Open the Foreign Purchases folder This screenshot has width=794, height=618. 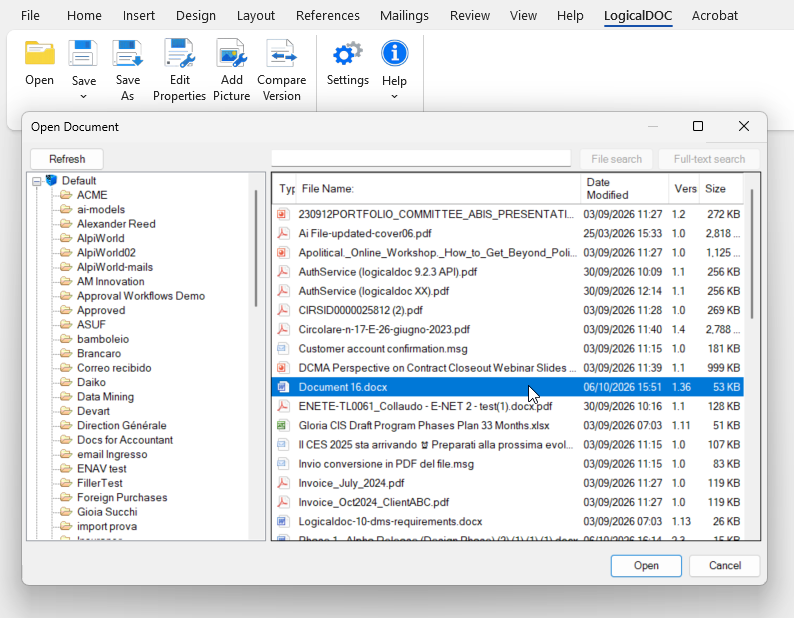coord(122,497)
